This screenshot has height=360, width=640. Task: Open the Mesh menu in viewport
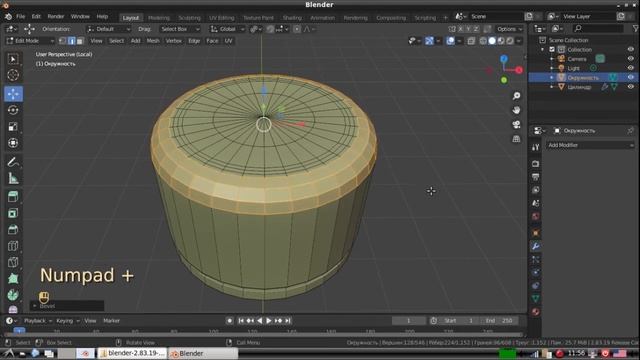[153, 41]
